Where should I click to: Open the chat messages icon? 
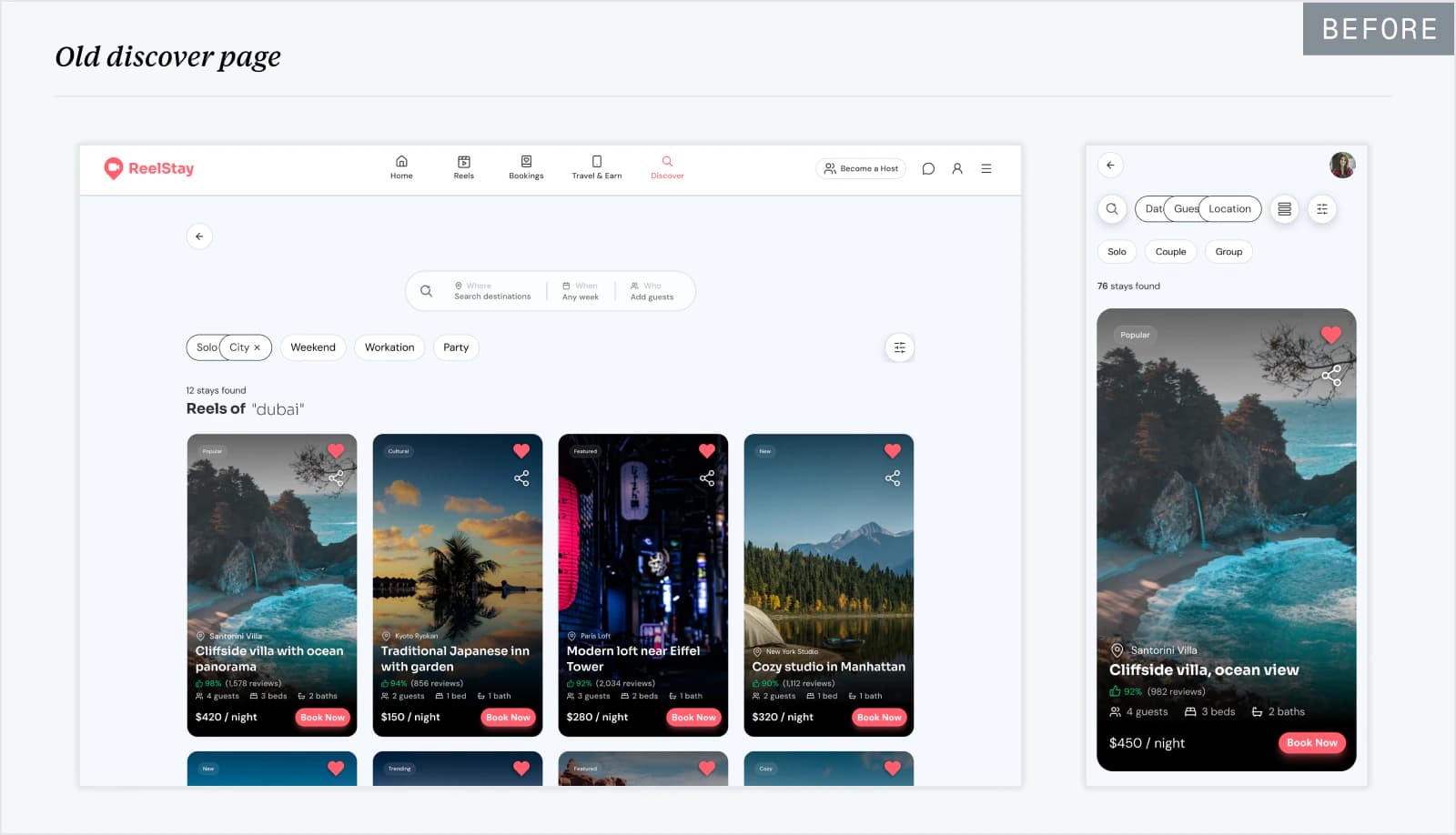928,168
